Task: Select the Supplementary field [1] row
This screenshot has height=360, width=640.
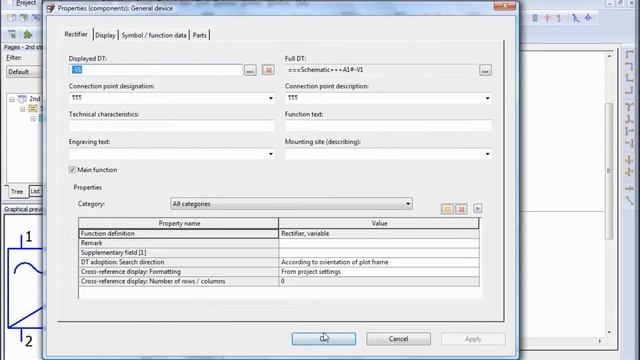Action: pos(178,253)
